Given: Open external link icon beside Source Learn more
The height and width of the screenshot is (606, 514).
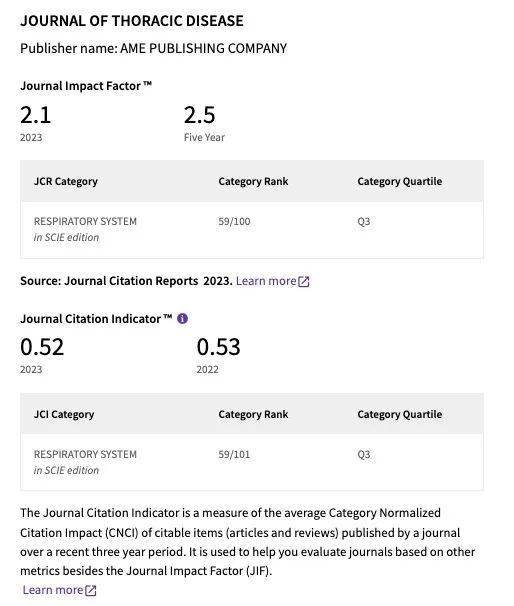Looking at the screenshot, I should coord(304,281).
